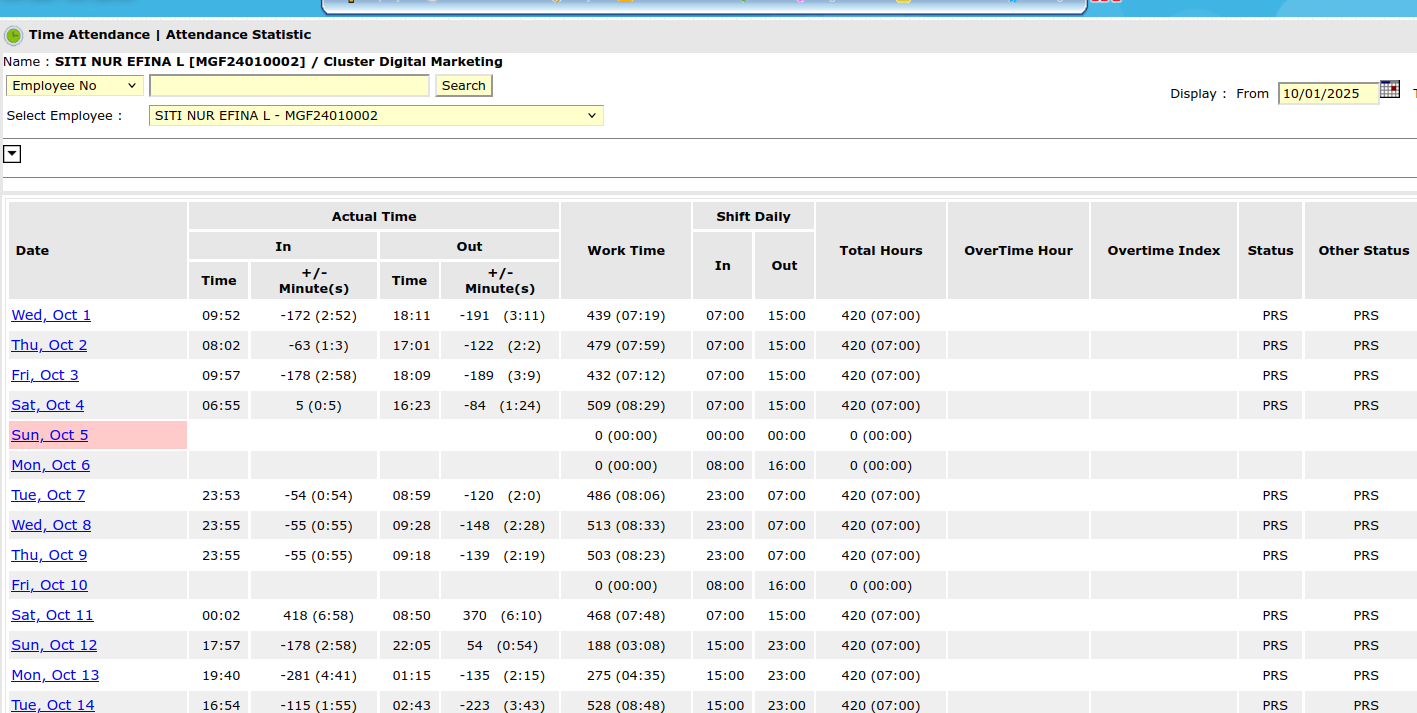Select the Fri, Oct 3 date link
This screenshot has height=713, width=1417.
click(x=45, y=375)
